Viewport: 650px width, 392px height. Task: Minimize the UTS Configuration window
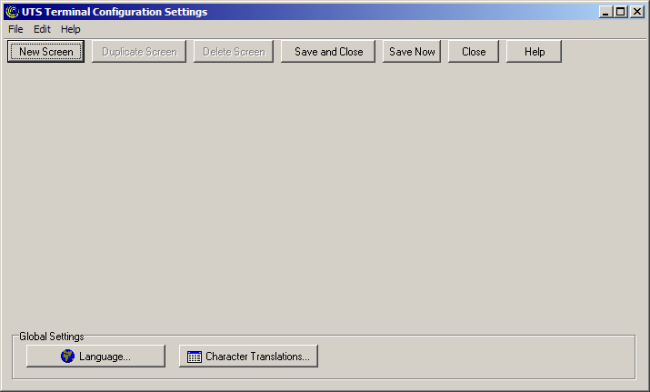click(606, 12)
